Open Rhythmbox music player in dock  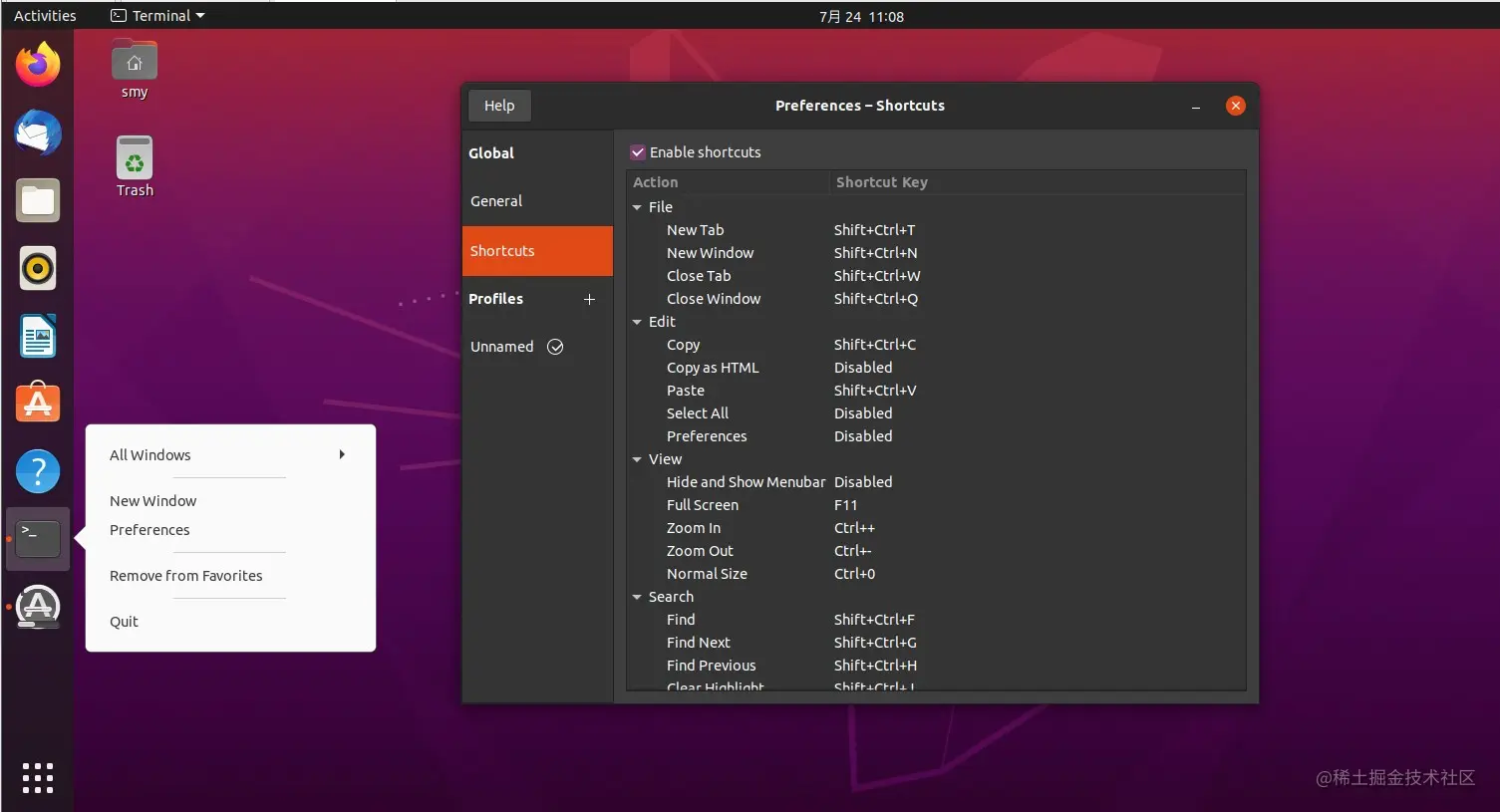[x=38, y=268]
